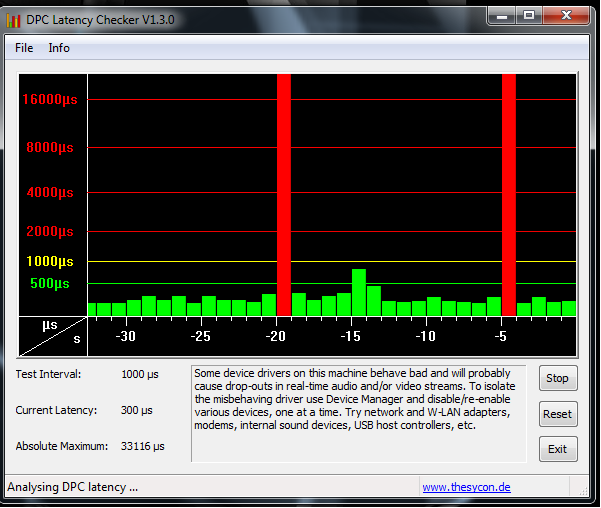Maximize the DPC Latency Checker window
This screenshot has width=601, height=508.
coord(529,16)
